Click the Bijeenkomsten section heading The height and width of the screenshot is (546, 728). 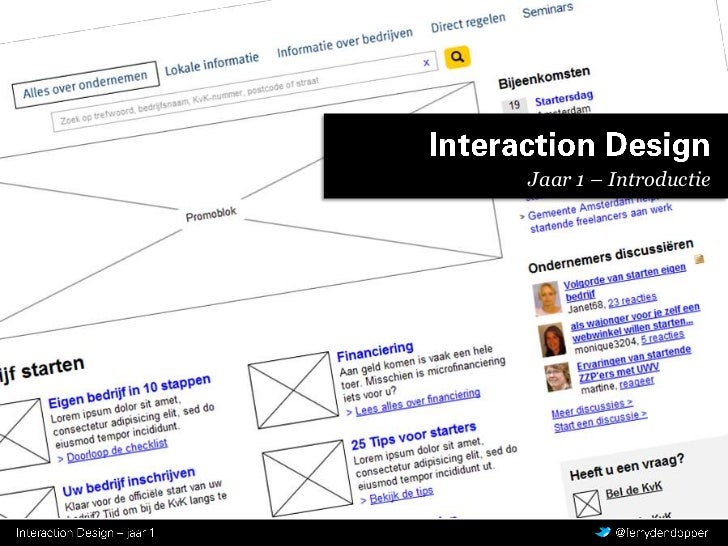[544, 78]
